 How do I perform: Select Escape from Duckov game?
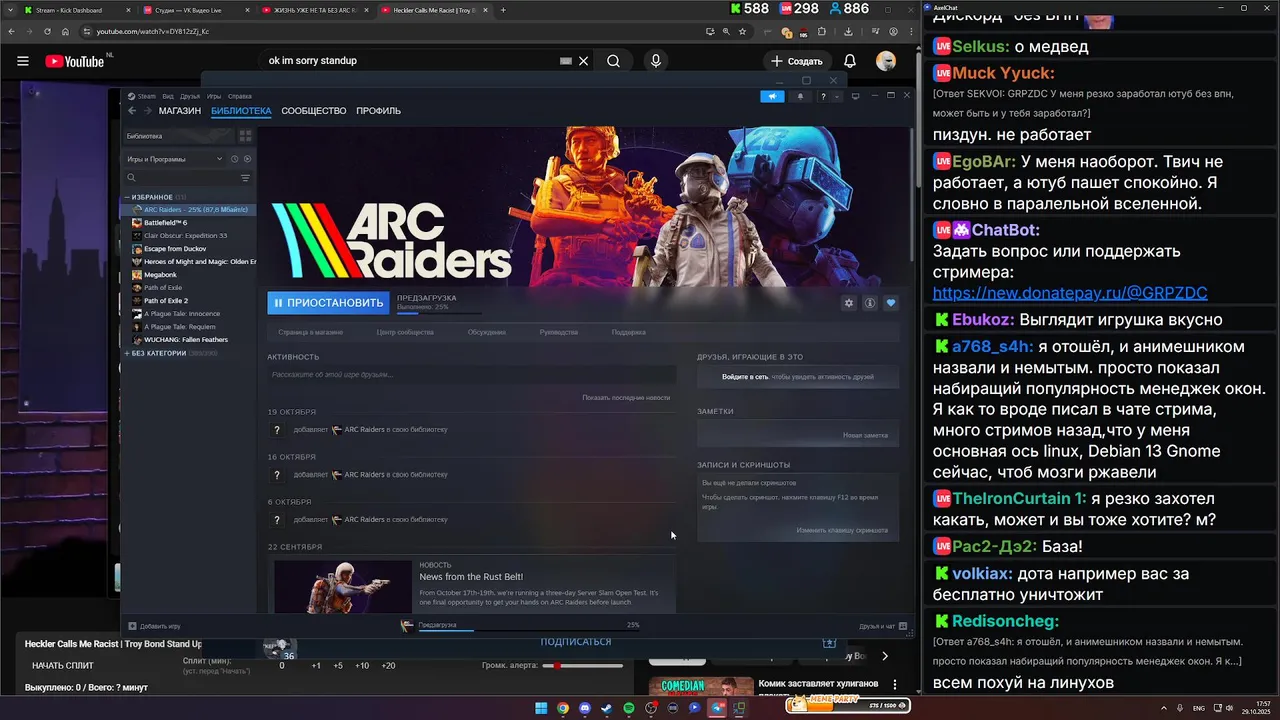coord(188,249)
